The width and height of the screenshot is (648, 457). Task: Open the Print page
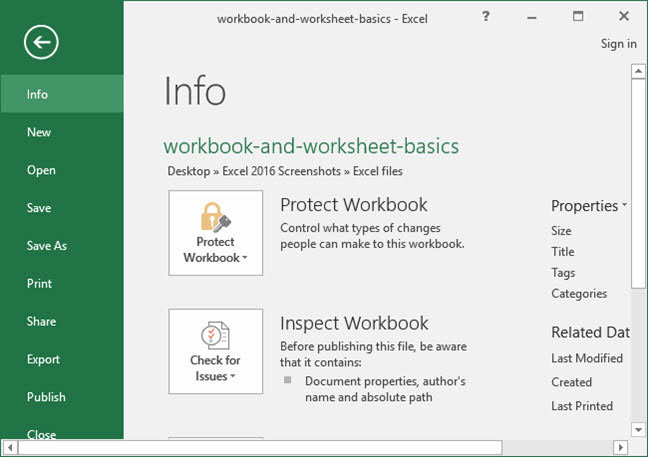point(62,283)
